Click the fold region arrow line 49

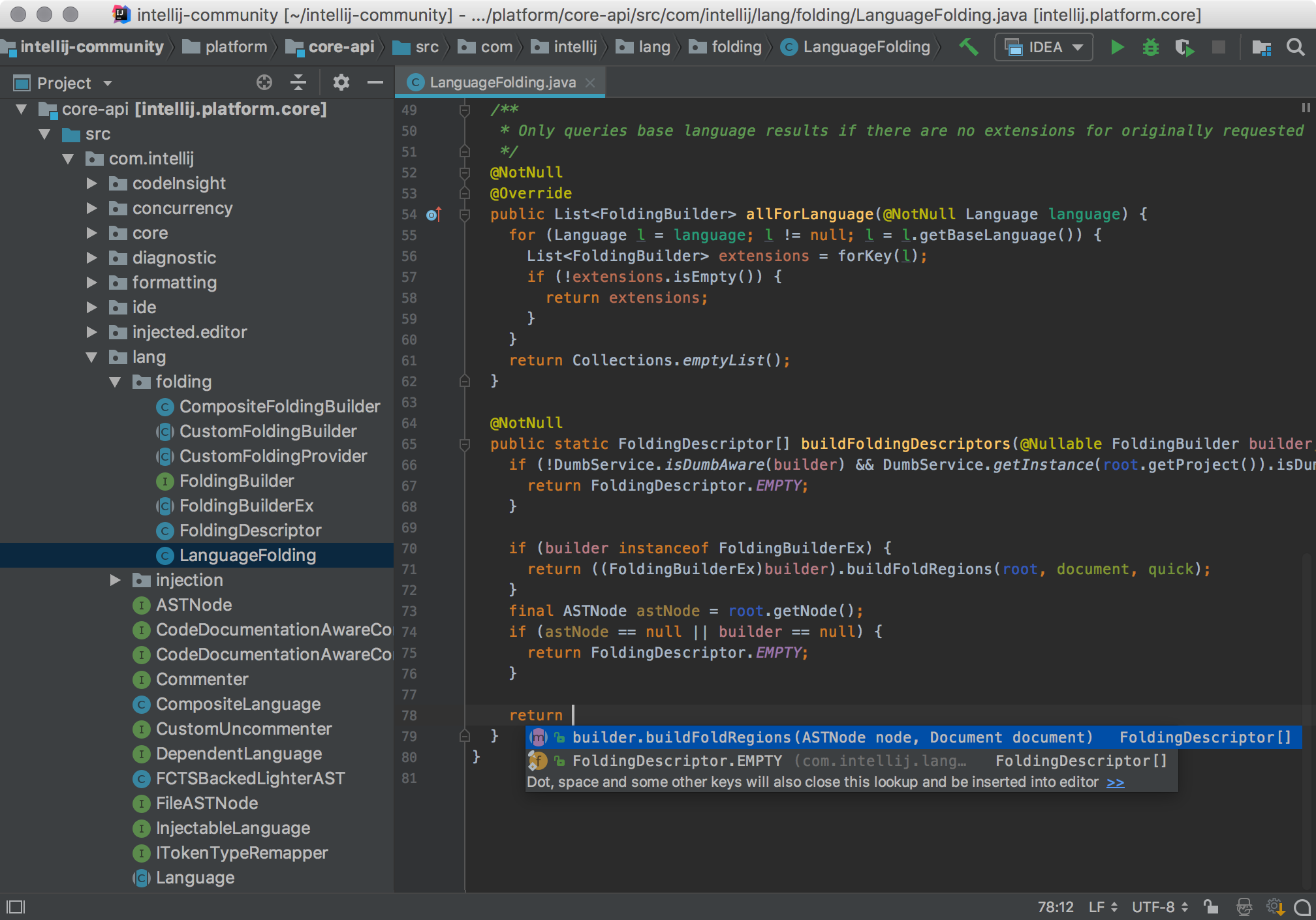462,111
